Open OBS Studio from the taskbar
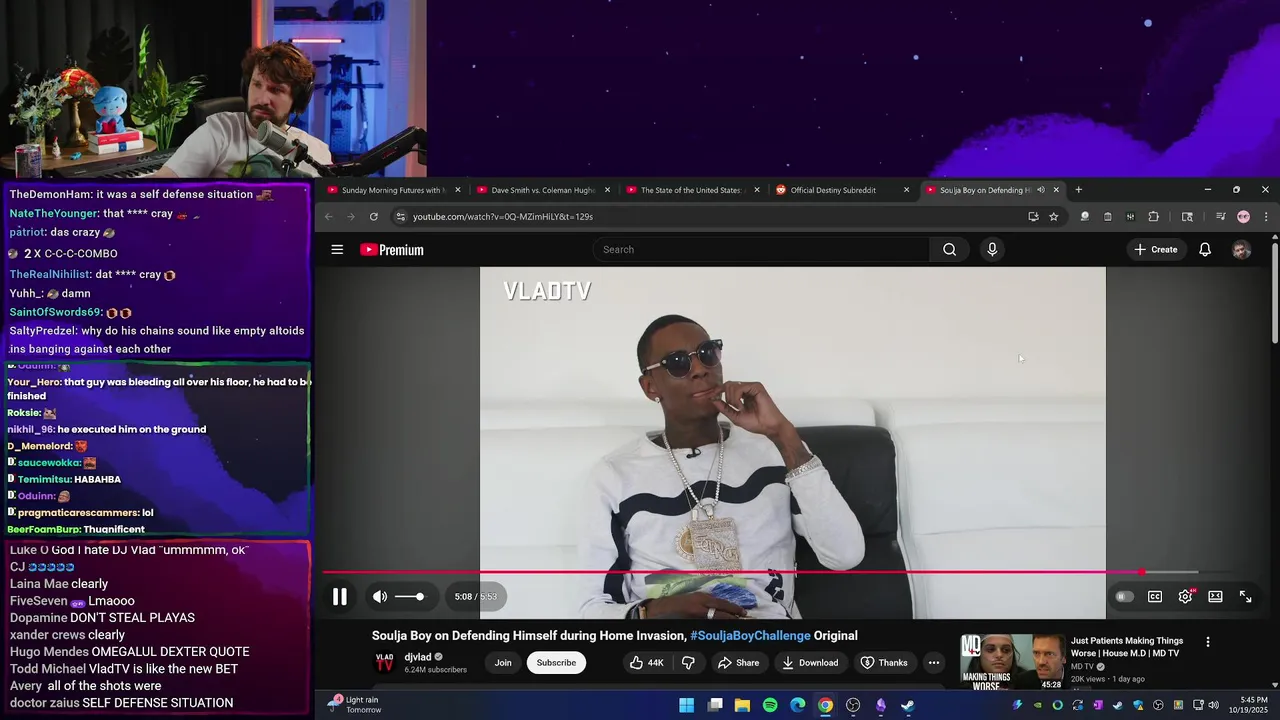The image size is (1280, 720). coord(853,705)
